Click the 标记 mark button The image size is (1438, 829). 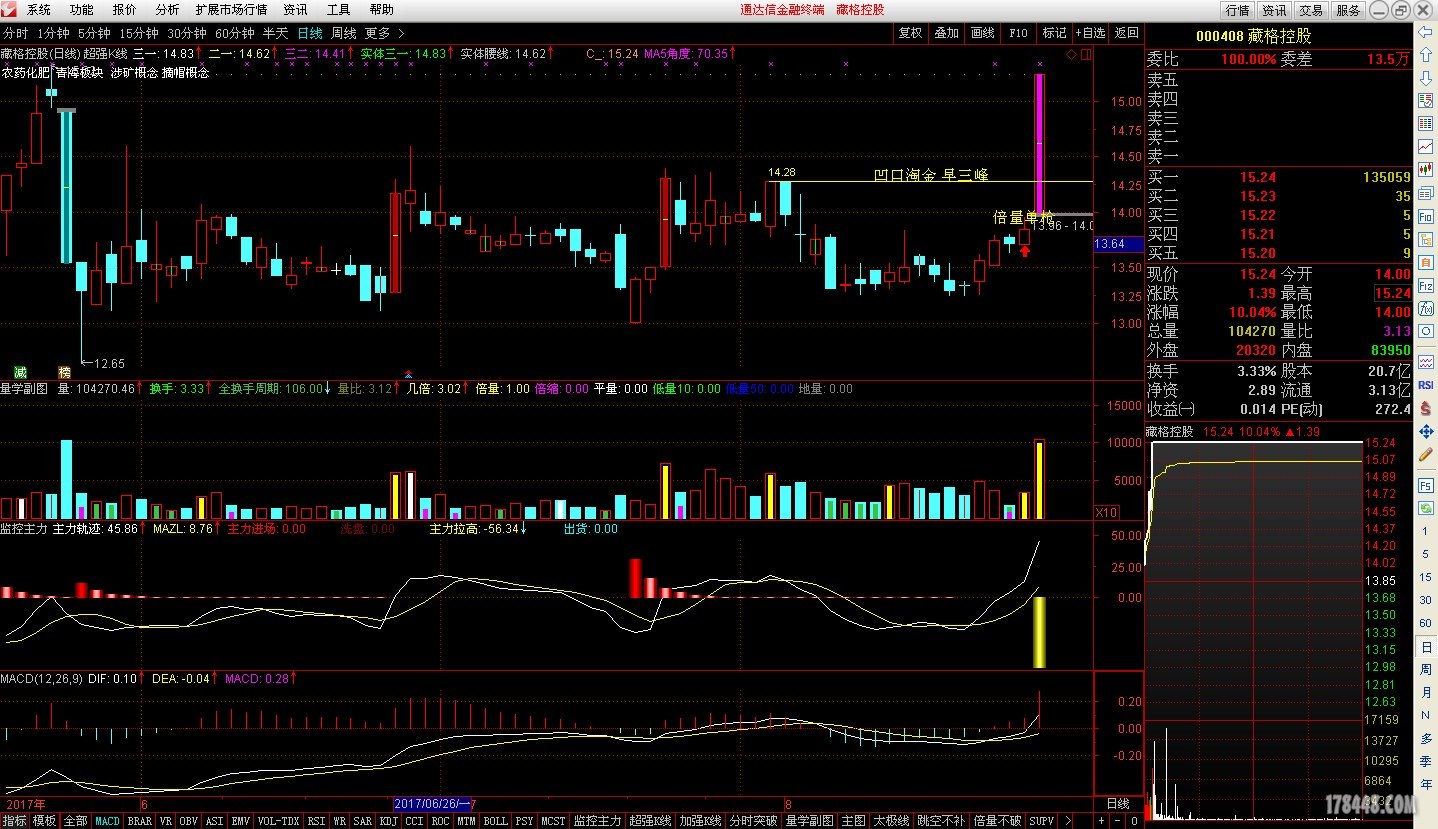click(x=1054, y=33)
